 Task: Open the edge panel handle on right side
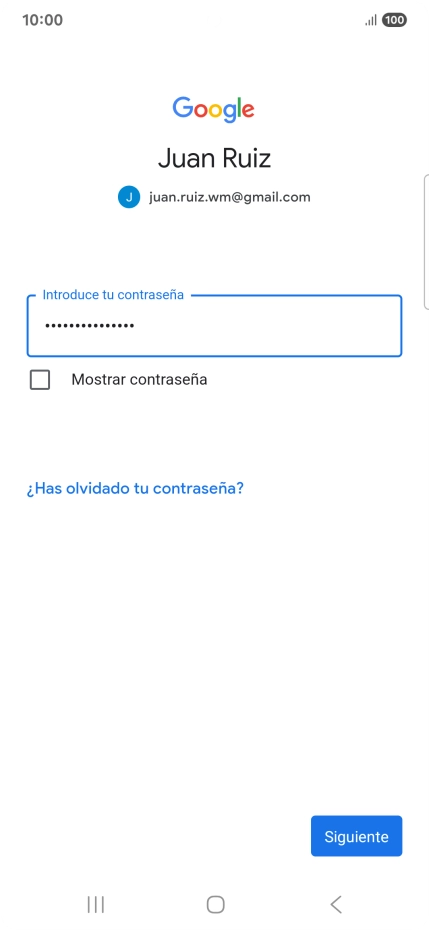click(426, 242)
